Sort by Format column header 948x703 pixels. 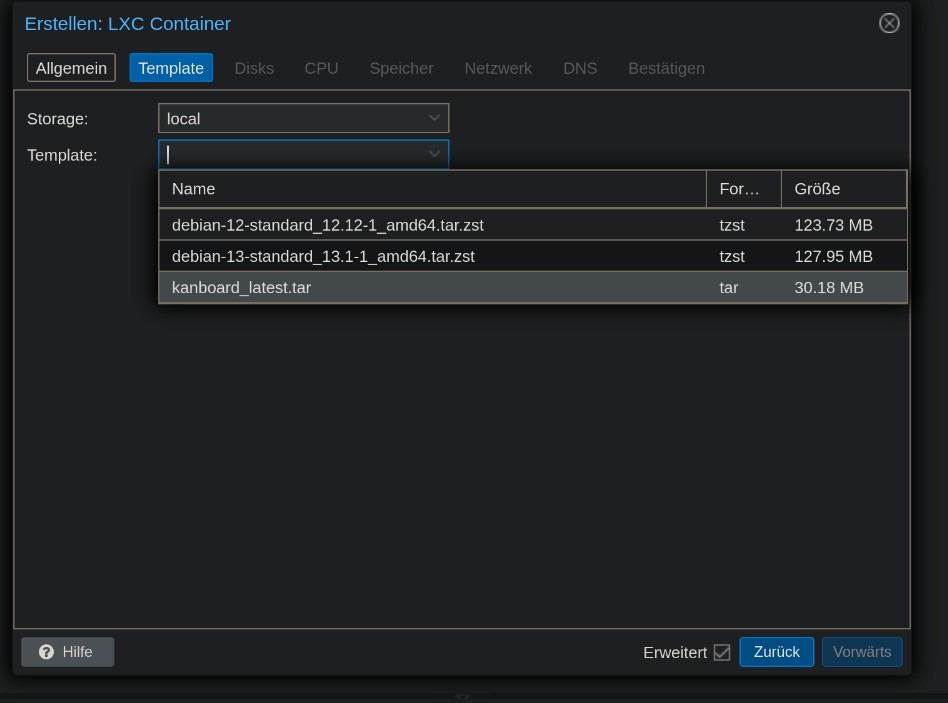coord(743,188)
